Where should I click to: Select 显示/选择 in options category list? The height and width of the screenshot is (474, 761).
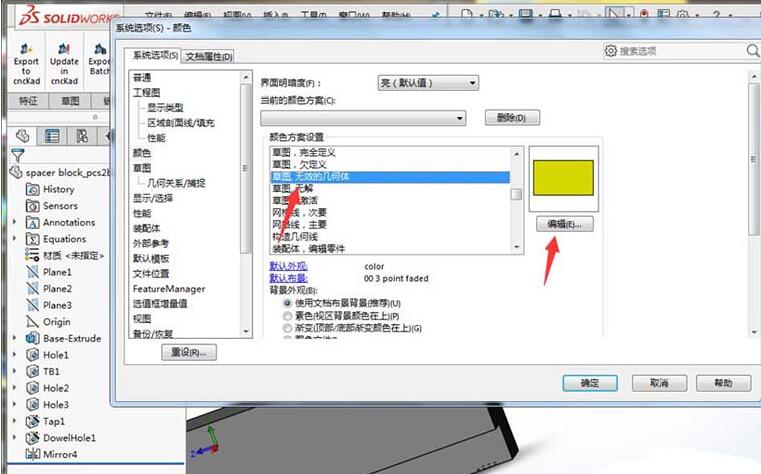(153, 198)
